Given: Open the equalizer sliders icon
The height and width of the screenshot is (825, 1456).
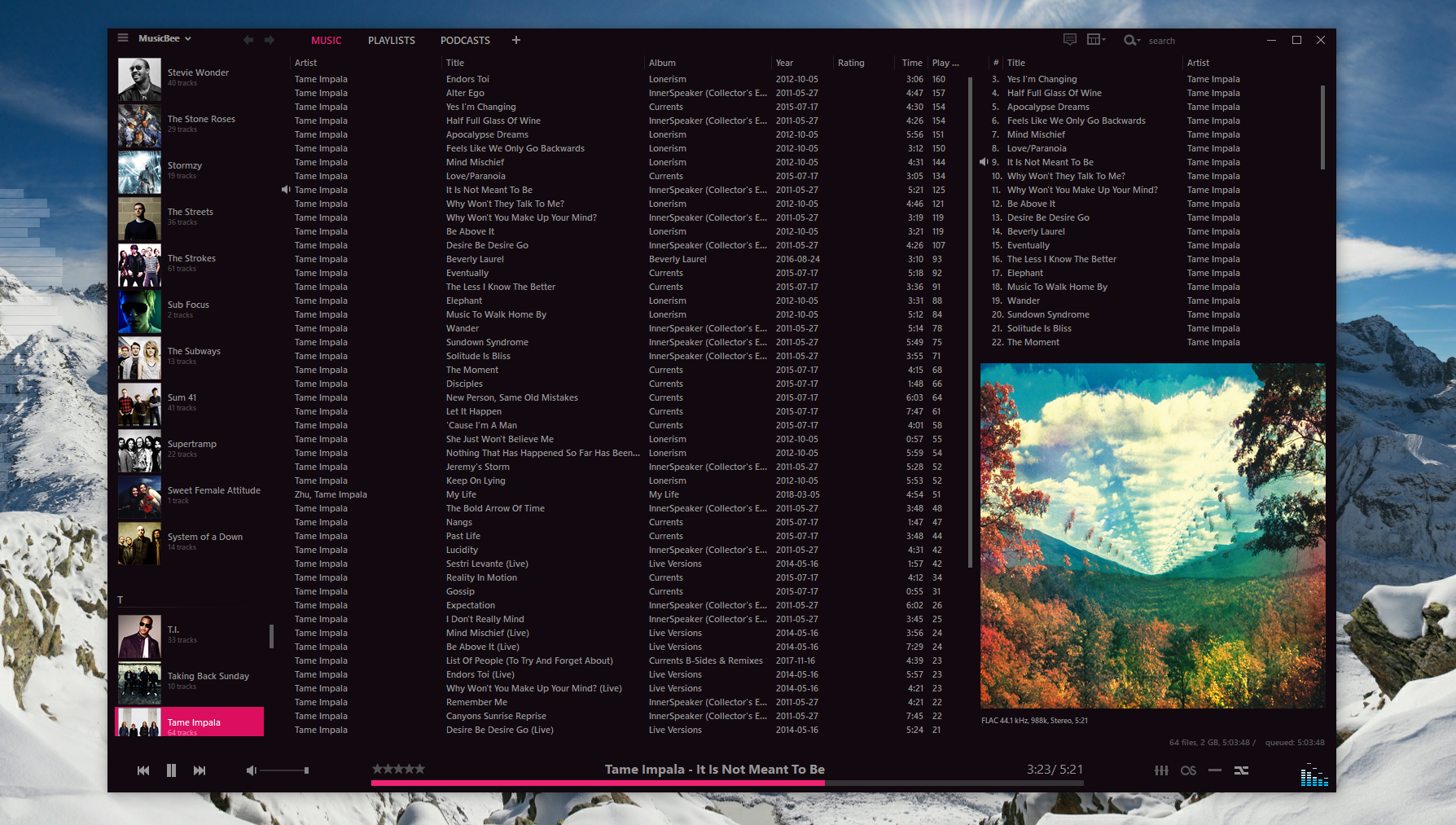Looking at the screenshot, I should [1161, 770].
